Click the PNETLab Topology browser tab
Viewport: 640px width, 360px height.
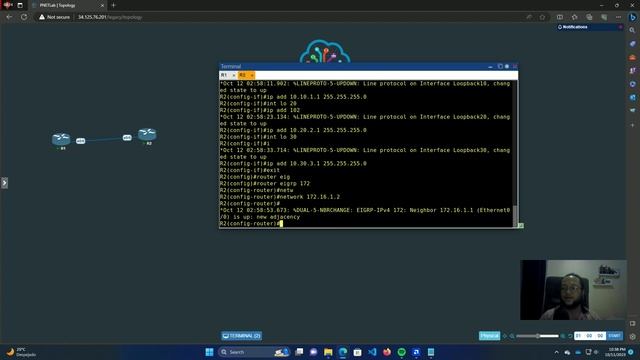click(67, 5)
